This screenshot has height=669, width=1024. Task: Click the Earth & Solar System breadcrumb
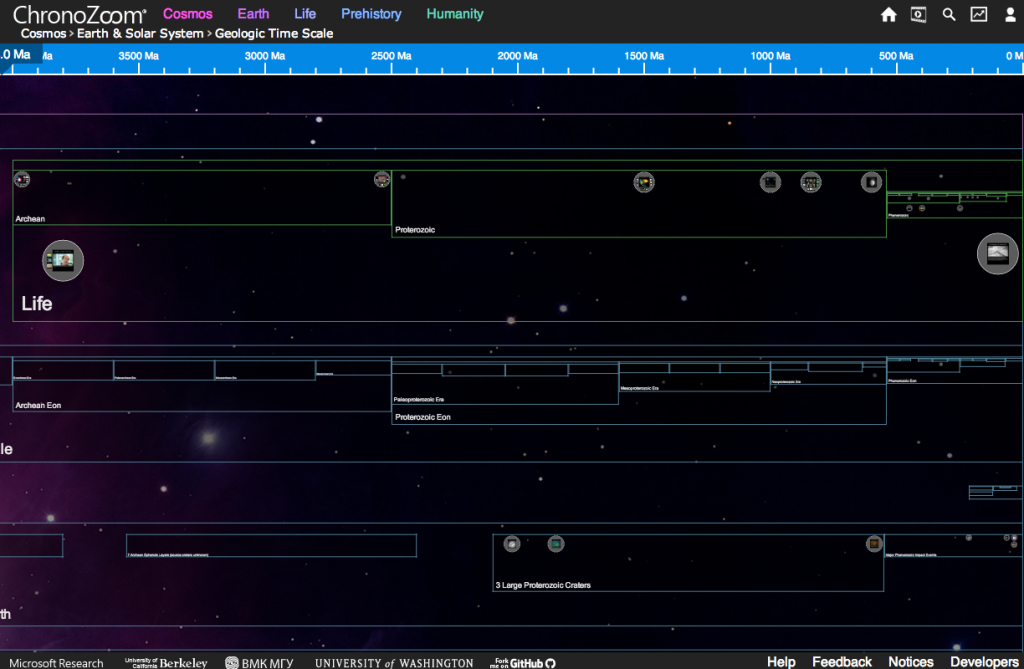click(140, 33)
